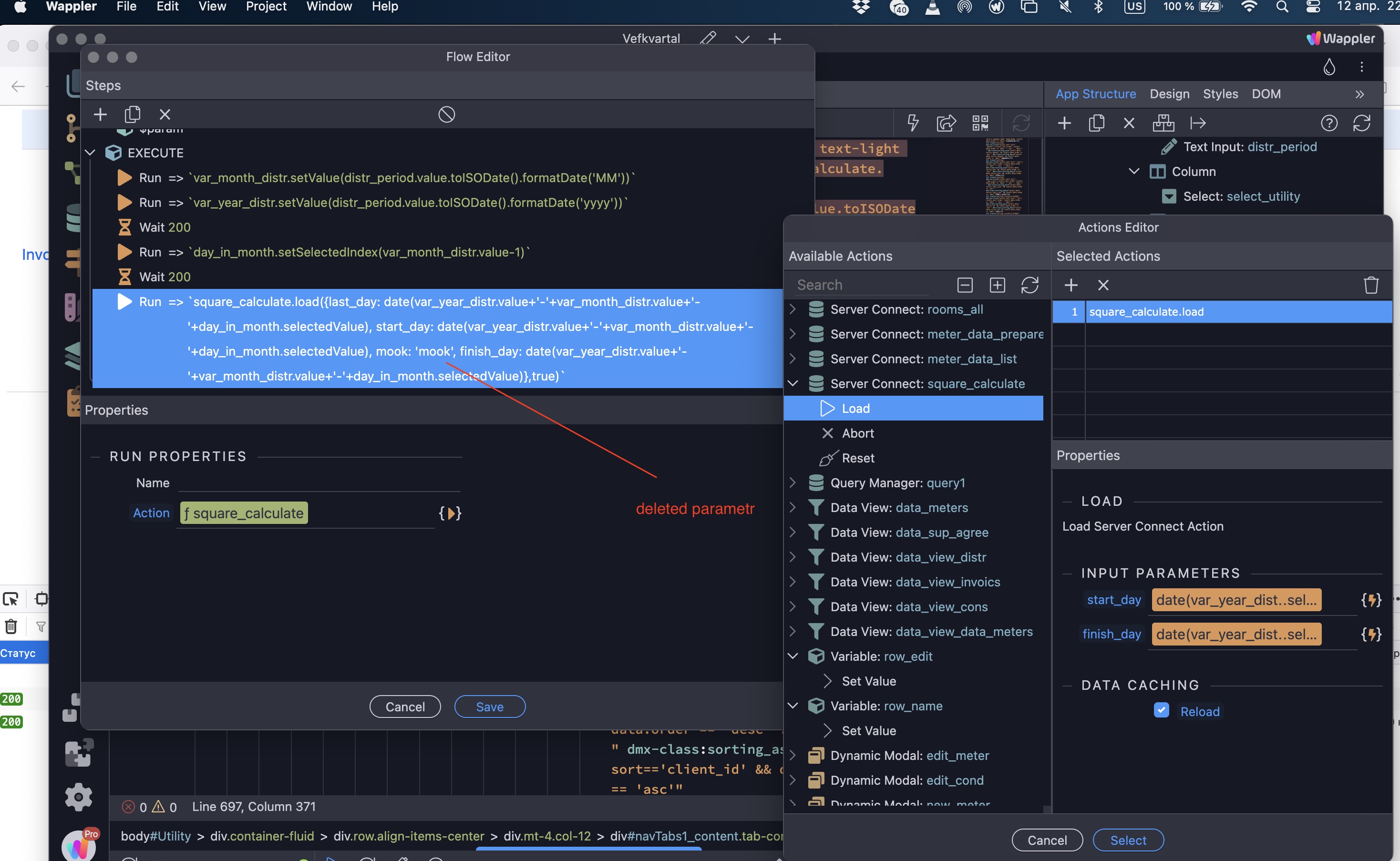This screenshot has height=861, width=1400.
Task: Expand all actions with the plus icon
Action: point(998,285)
